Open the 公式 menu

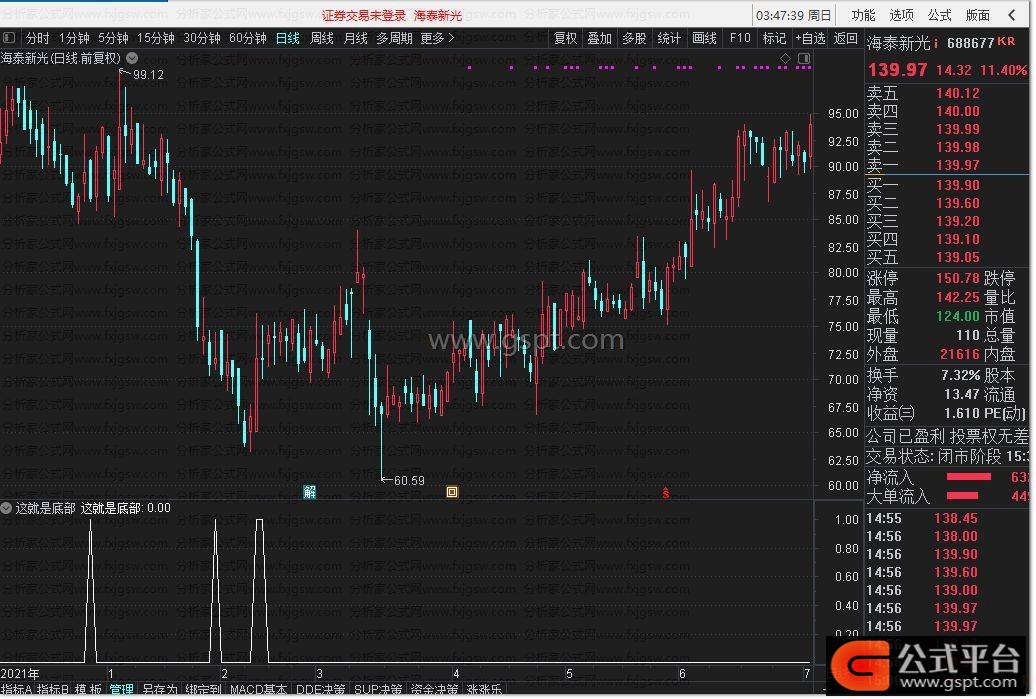coord(940,15)
